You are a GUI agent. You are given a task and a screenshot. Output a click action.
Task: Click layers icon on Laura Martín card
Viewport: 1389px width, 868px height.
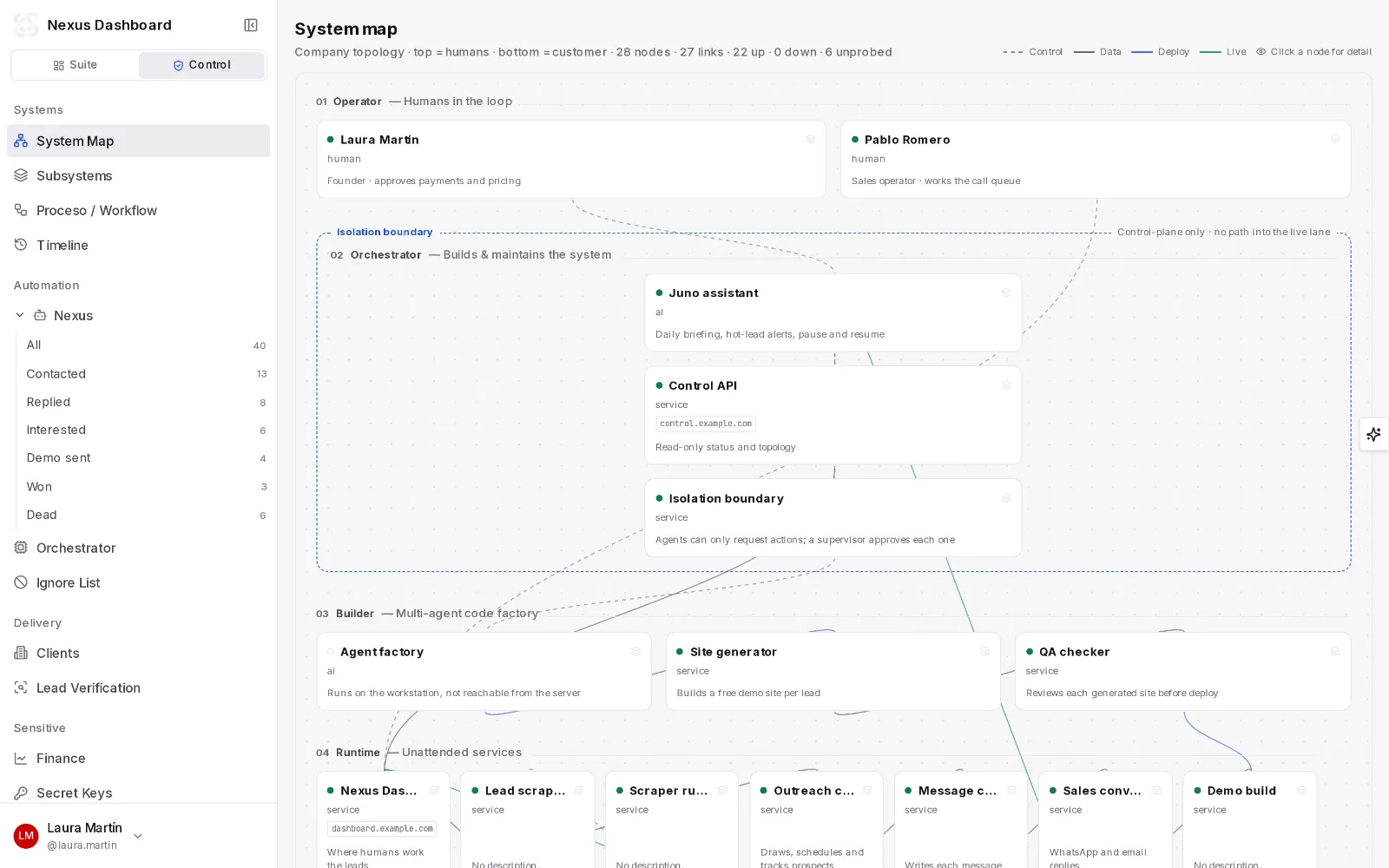[x=810, y=139]
